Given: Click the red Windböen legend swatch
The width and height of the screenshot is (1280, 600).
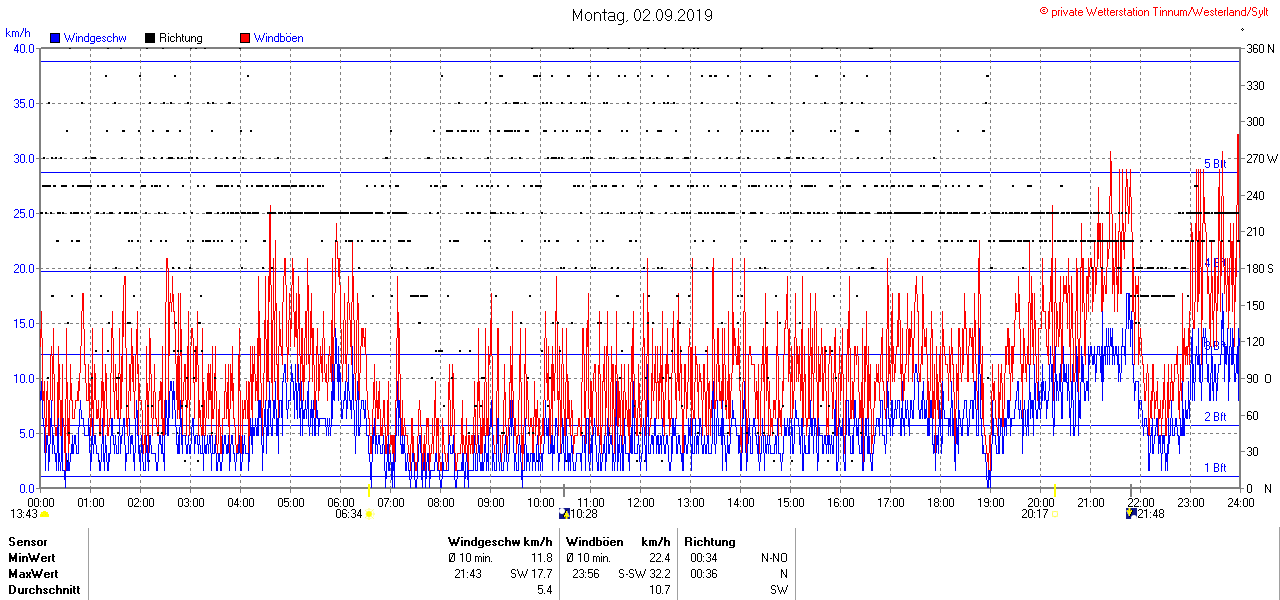Looking at the screenshot, I should [245, 38].
